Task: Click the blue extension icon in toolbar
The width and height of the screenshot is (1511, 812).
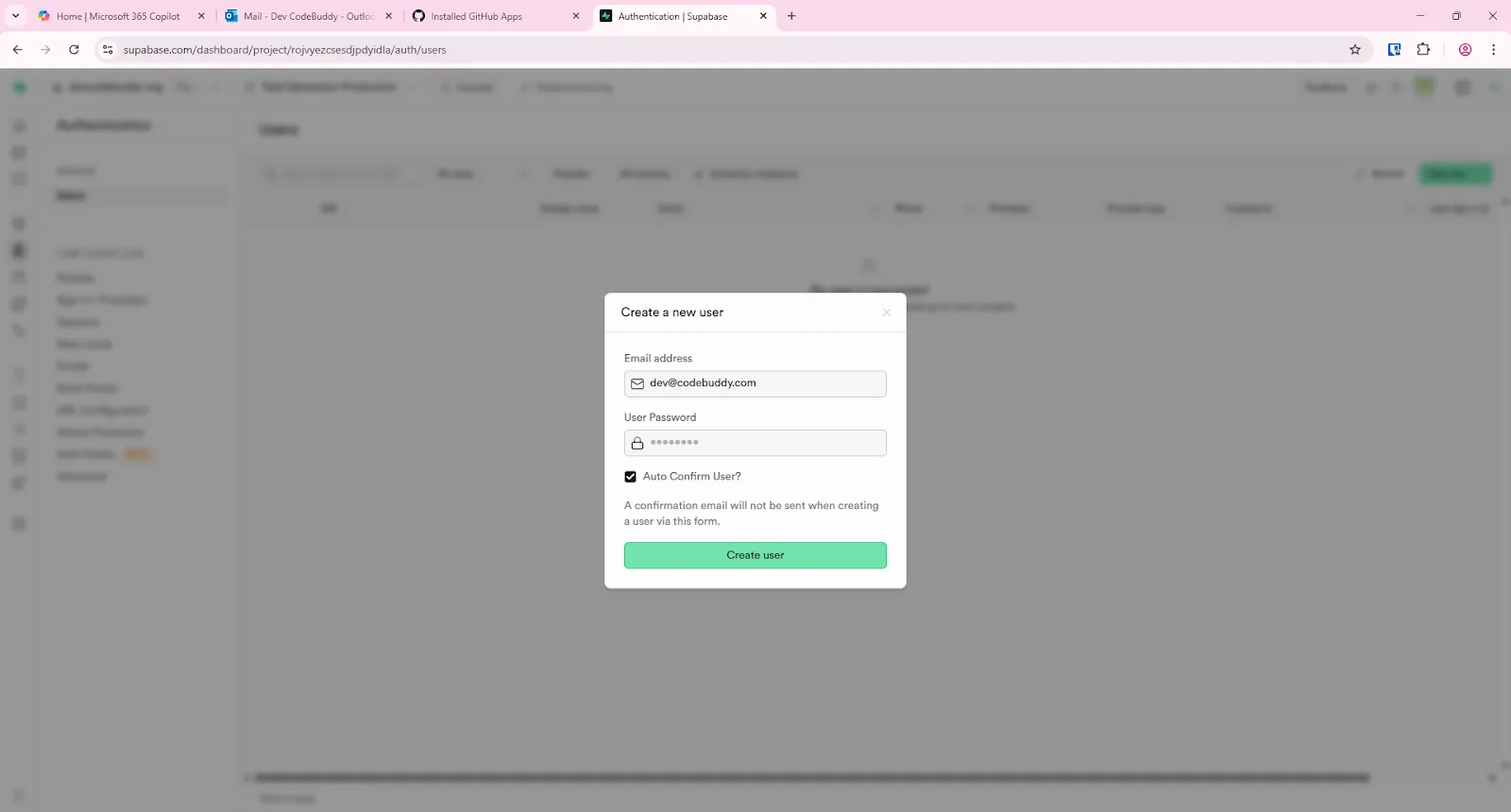Action: tap(1394, 50)
